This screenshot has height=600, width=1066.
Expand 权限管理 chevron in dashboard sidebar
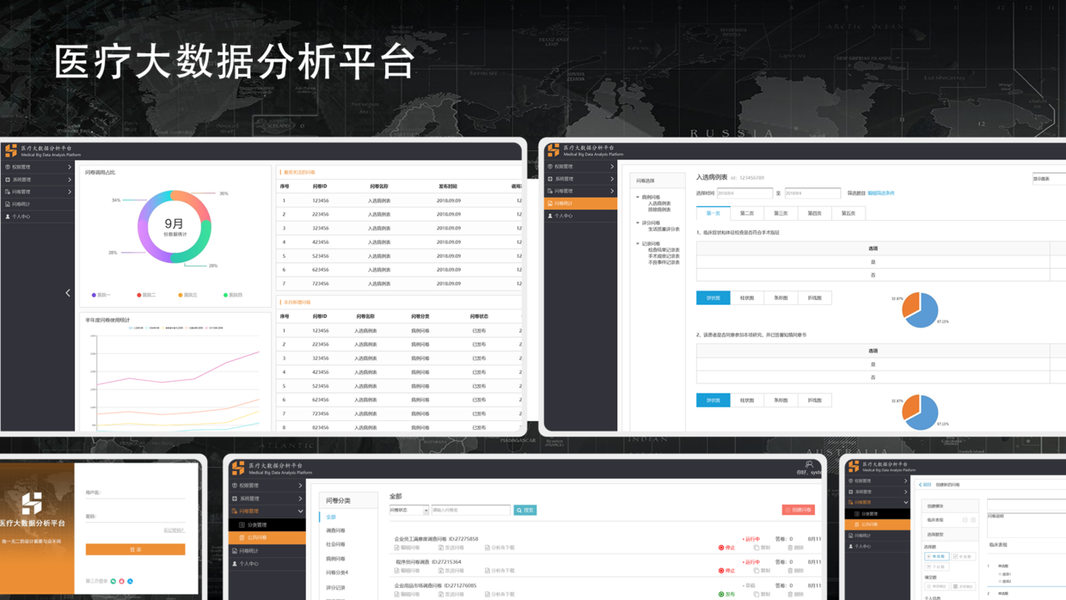click(69, 166)
